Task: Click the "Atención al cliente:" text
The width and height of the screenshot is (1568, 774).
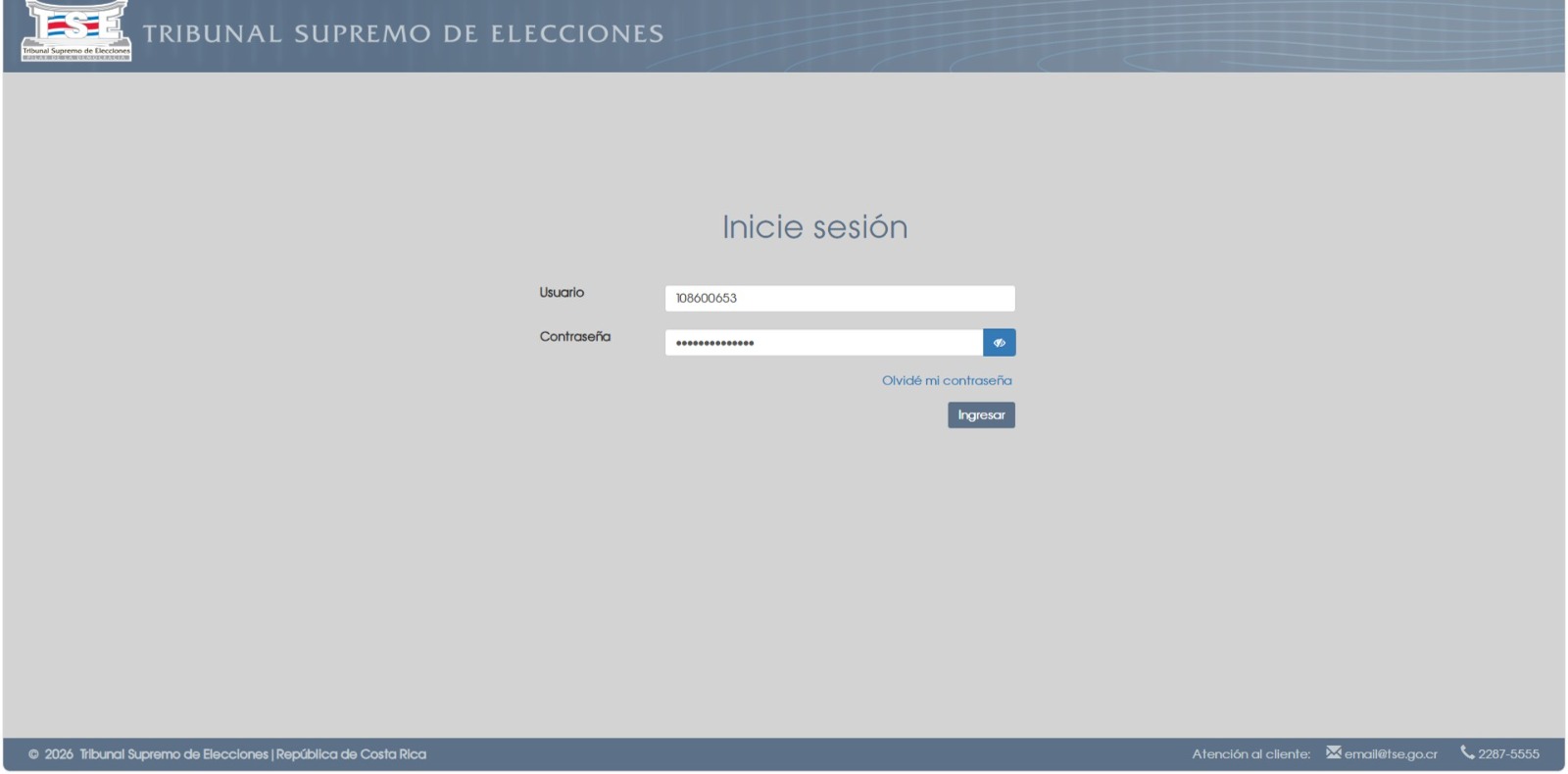Action: [1251, 754]
